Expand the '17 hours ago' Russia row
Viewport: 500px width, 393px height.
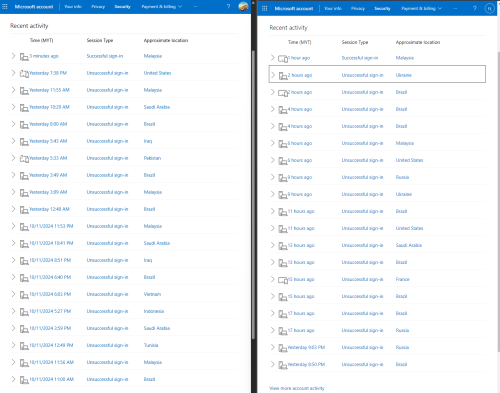pos(273,330)
